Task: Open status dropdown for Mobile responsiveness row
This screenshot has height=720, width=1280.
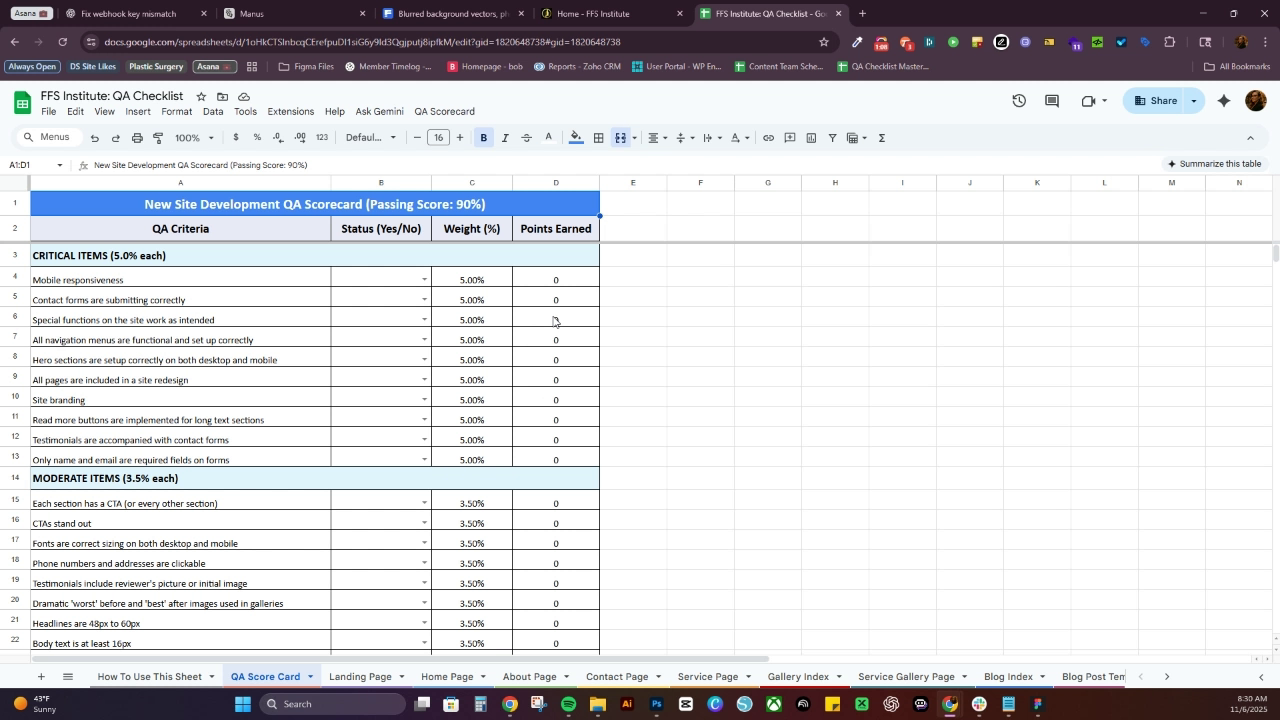Action: click(x=424, y=280)
